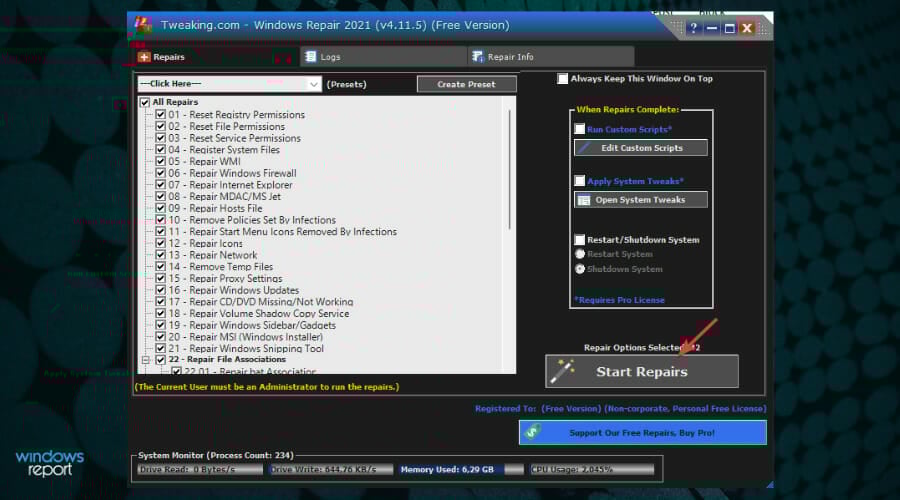
Task: Select 21 - Repair Windows Snipping Tool text
Action: (246, 348)
